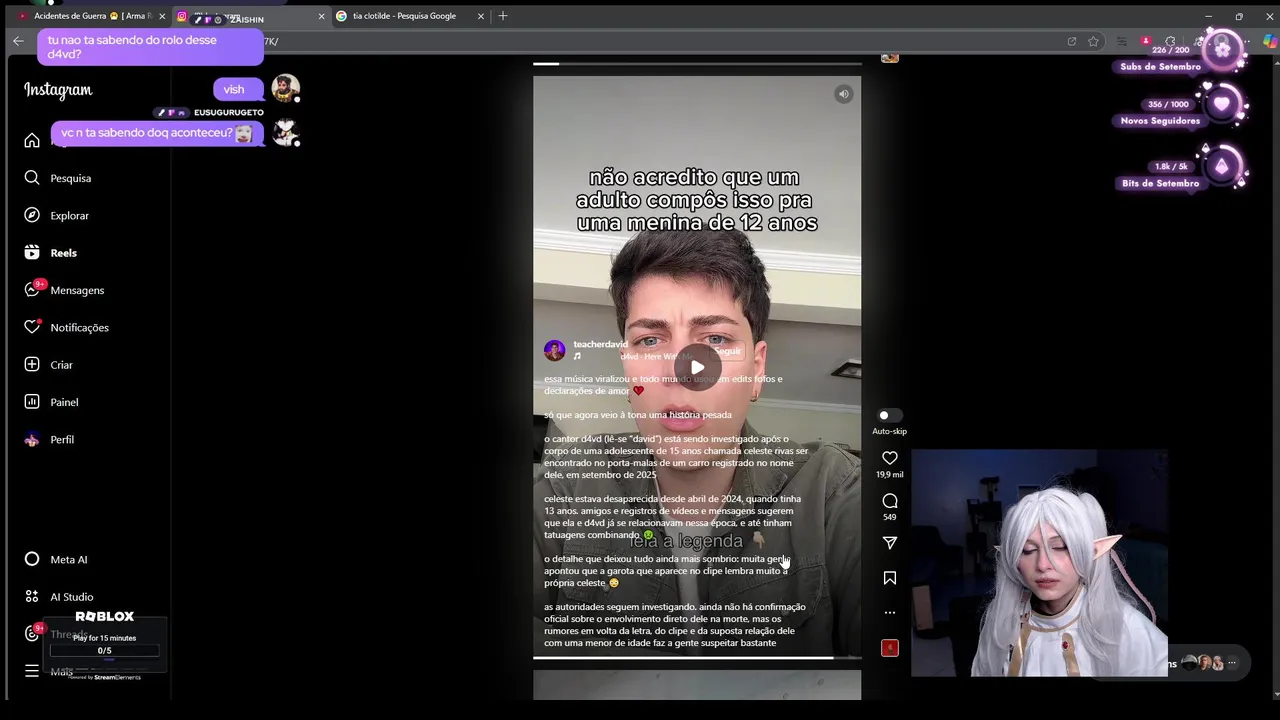Viewport: 1280px width, 720px height.
Task: Share the reel via paper plane icon
Action: (890, 543)
